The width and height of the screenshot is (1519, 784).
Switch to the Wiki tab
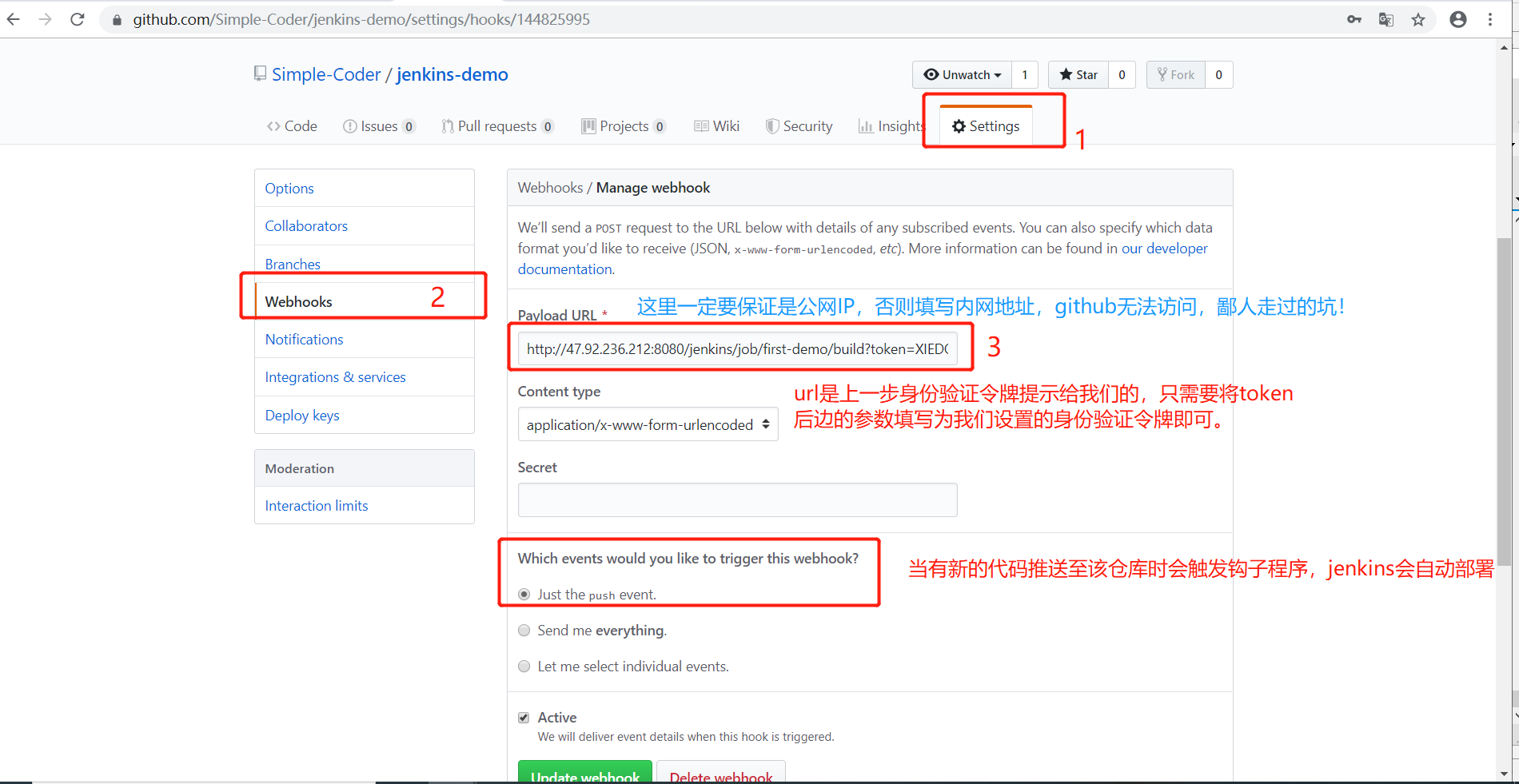[x=717, y=126]
